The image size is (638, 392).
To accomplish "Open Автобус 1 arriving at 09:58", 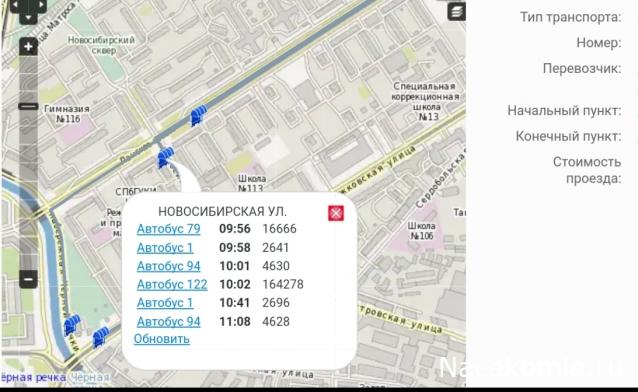I will tap(165, 247).
